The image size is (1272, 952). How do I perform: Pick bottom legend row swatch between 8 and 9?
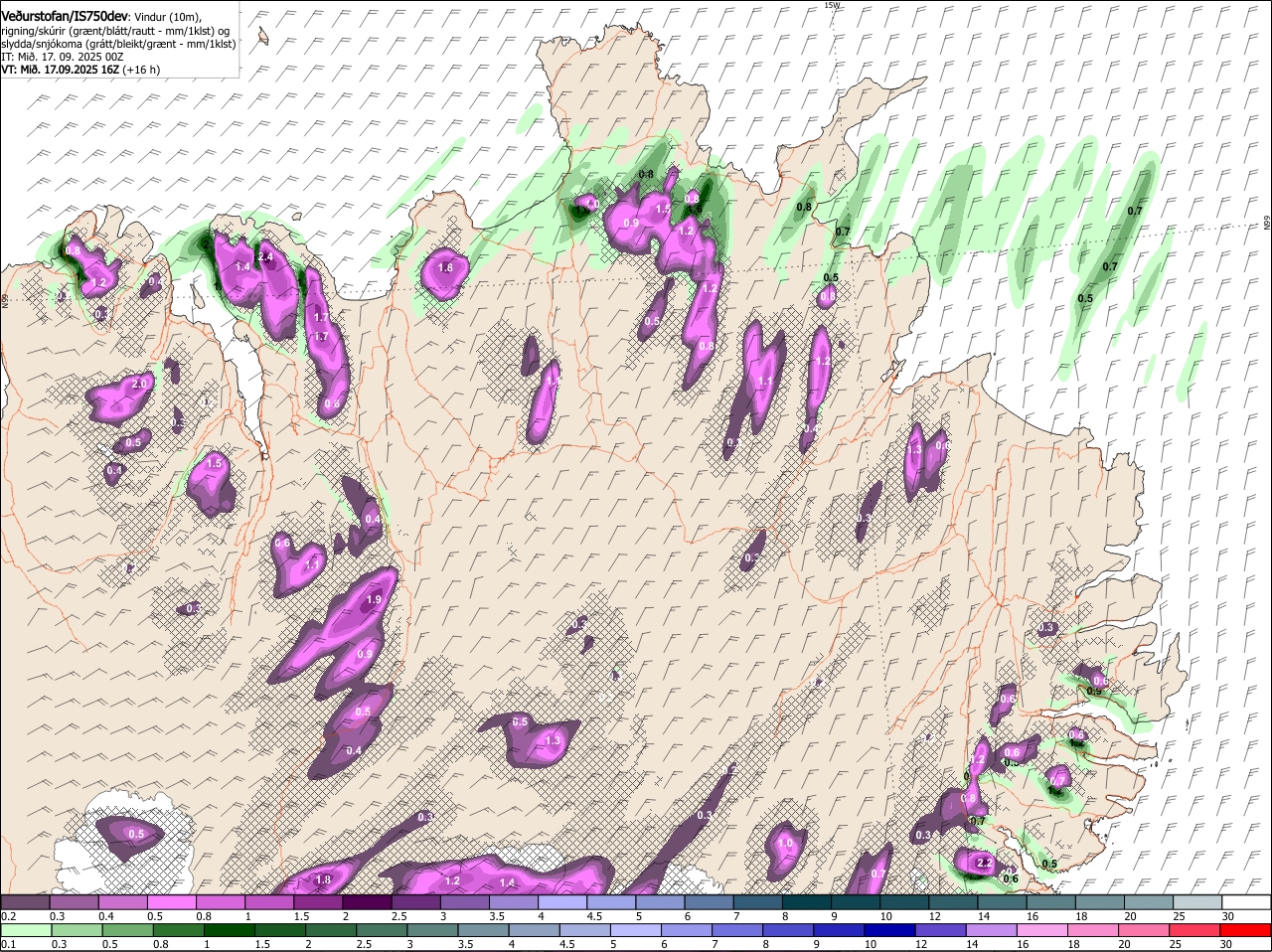click(788, 931)
